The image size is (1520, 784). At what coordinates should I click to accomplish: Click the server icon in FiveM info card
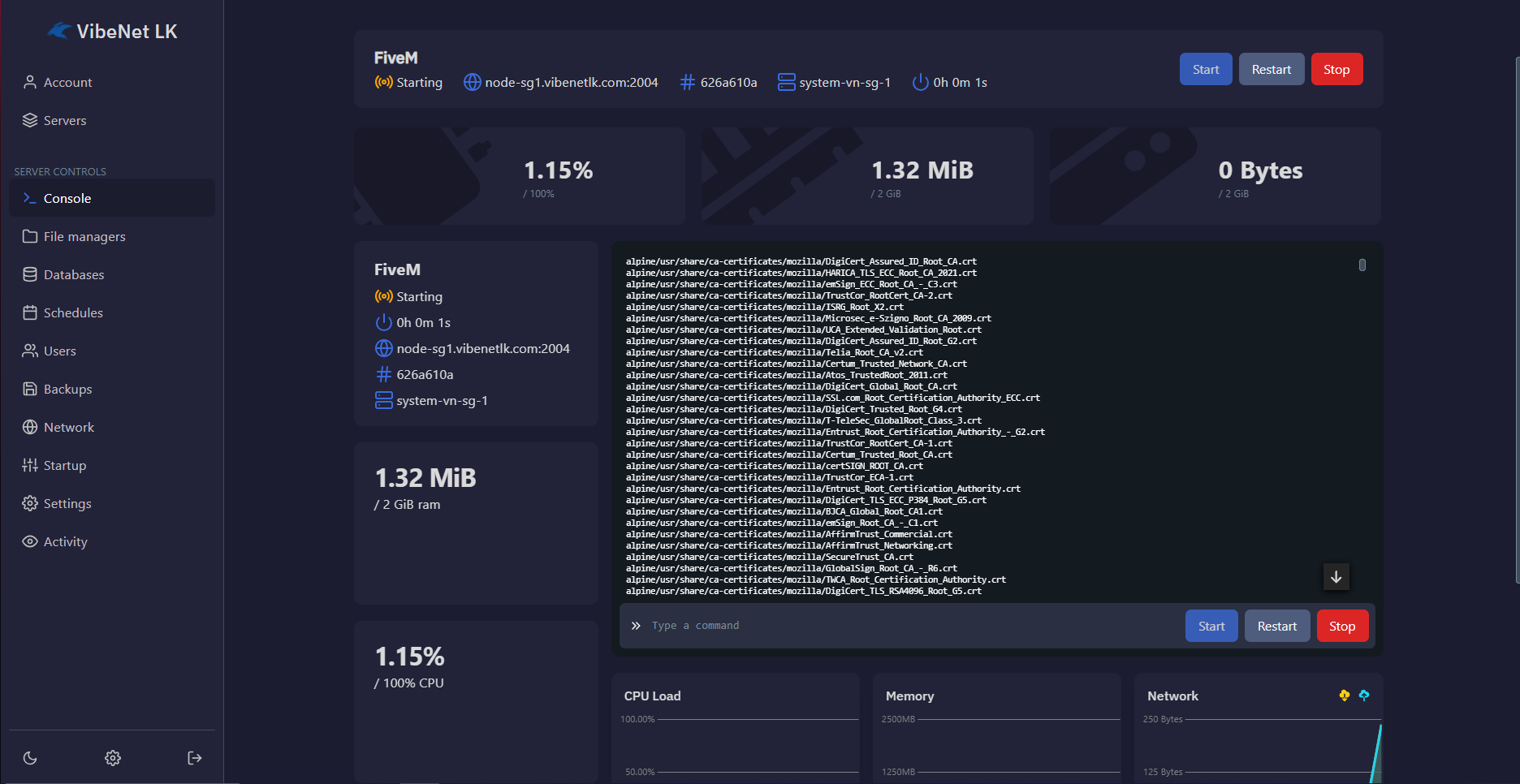(x=383, y=400)
